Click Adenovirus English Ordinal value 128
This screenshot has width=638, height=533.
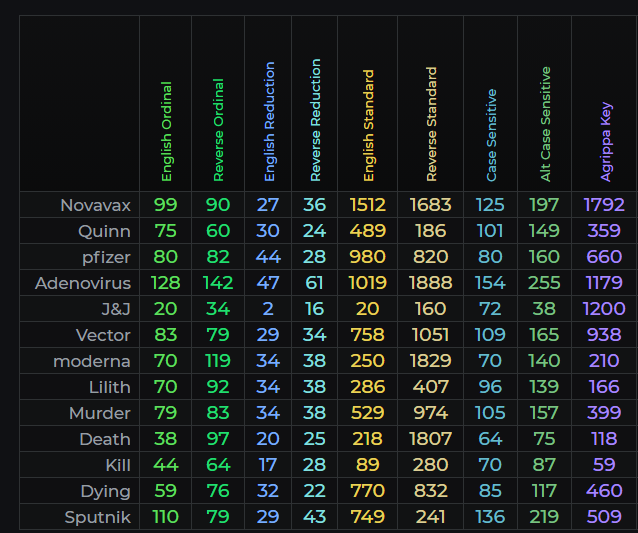pos(166,283)
